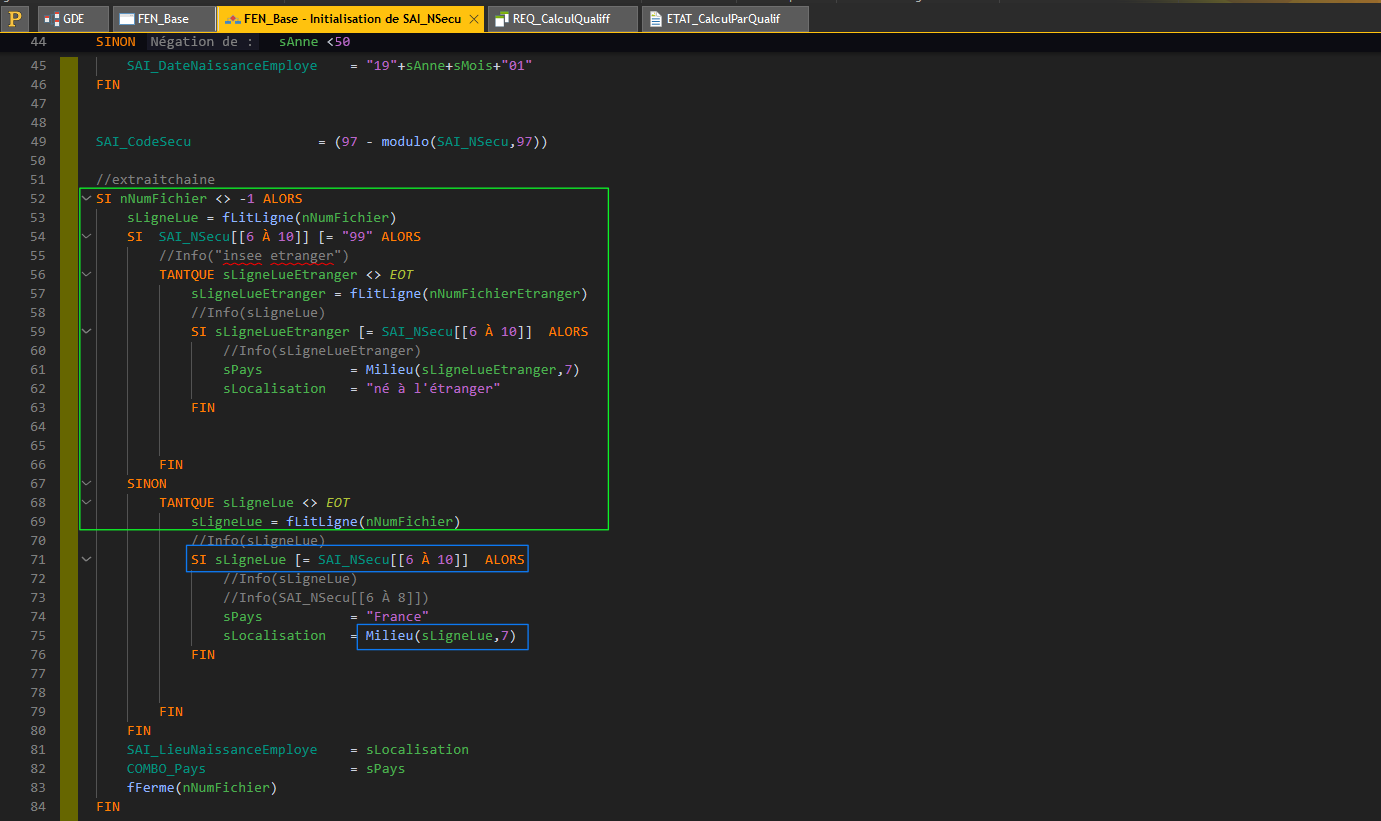Screen dimensions: 1381x821
Task: Click line number 49 in the gutter
Action: (38, 142)
